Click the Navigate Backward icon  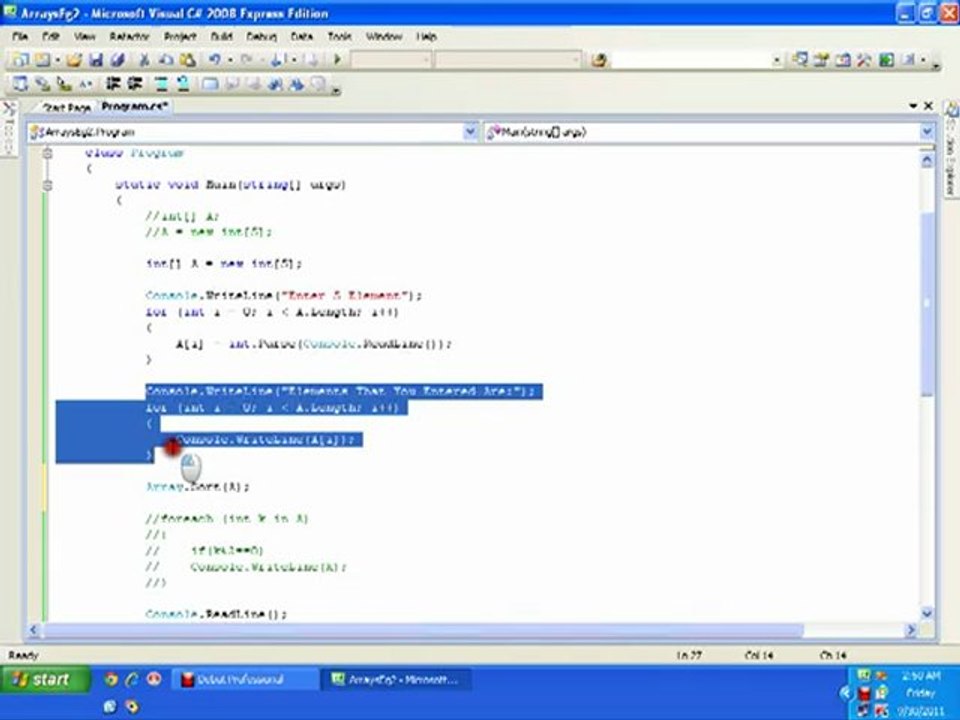(277, 59)
